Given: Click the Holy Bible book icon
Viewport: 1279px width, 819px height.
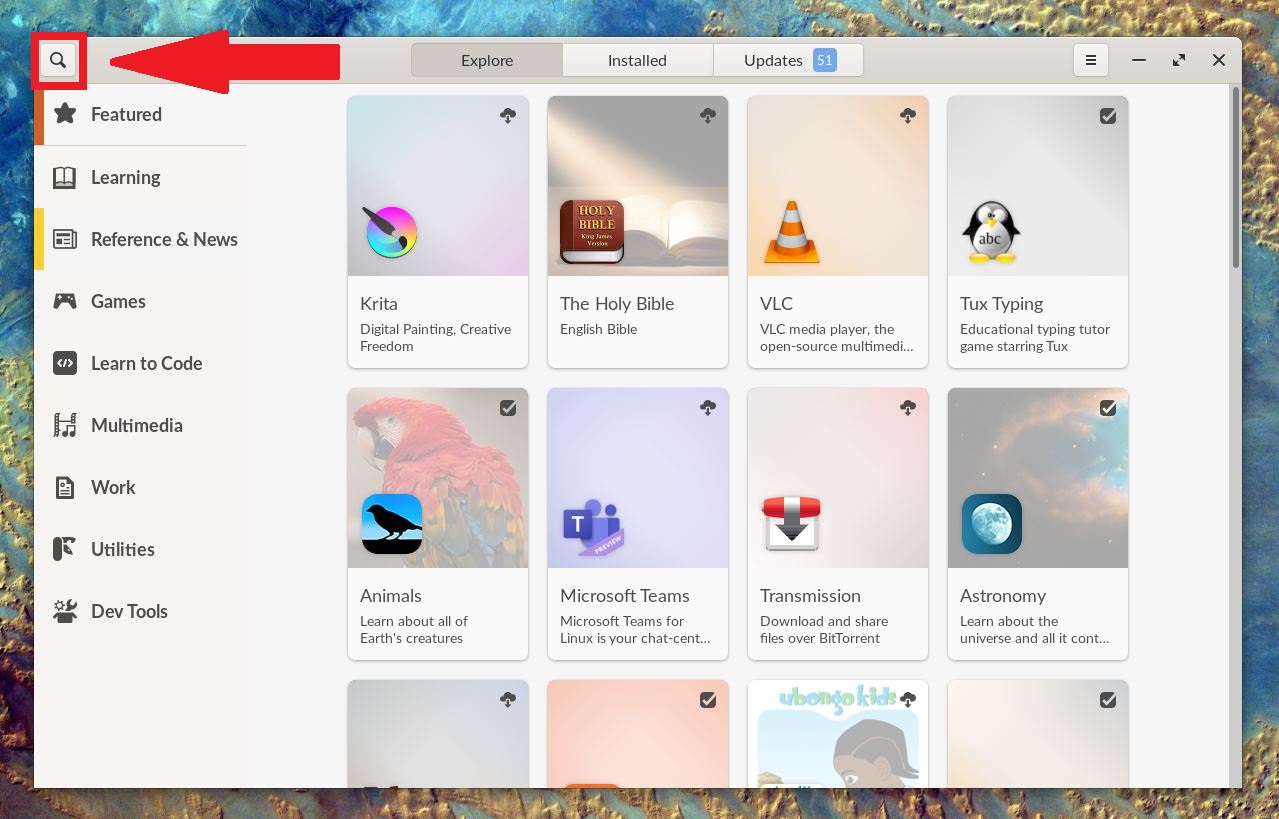Looking at the screenshot, I should [x=592, y=232].
